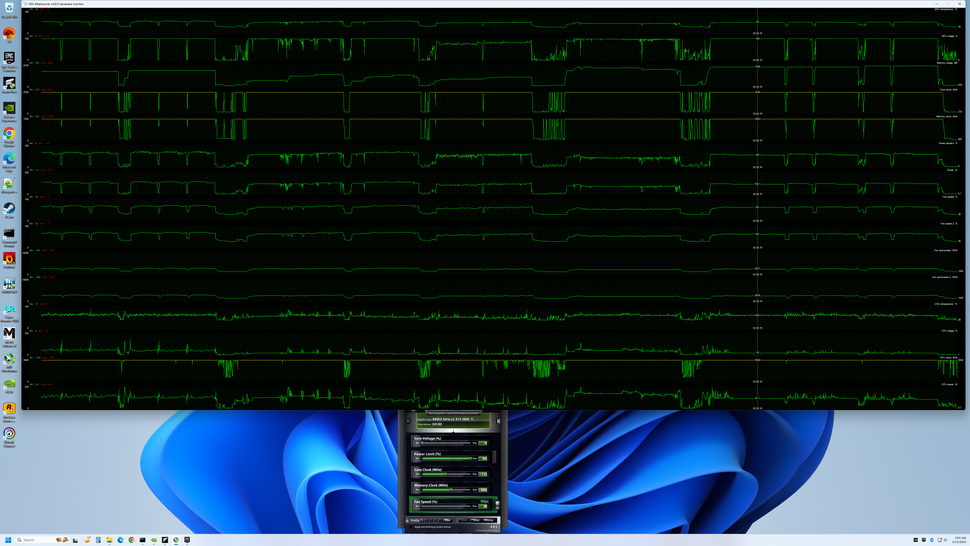Select profile slot 1 in Afterburner
The width and height of the screenshot is (970, 546).
pyautogui.click(x=422, y=520)
